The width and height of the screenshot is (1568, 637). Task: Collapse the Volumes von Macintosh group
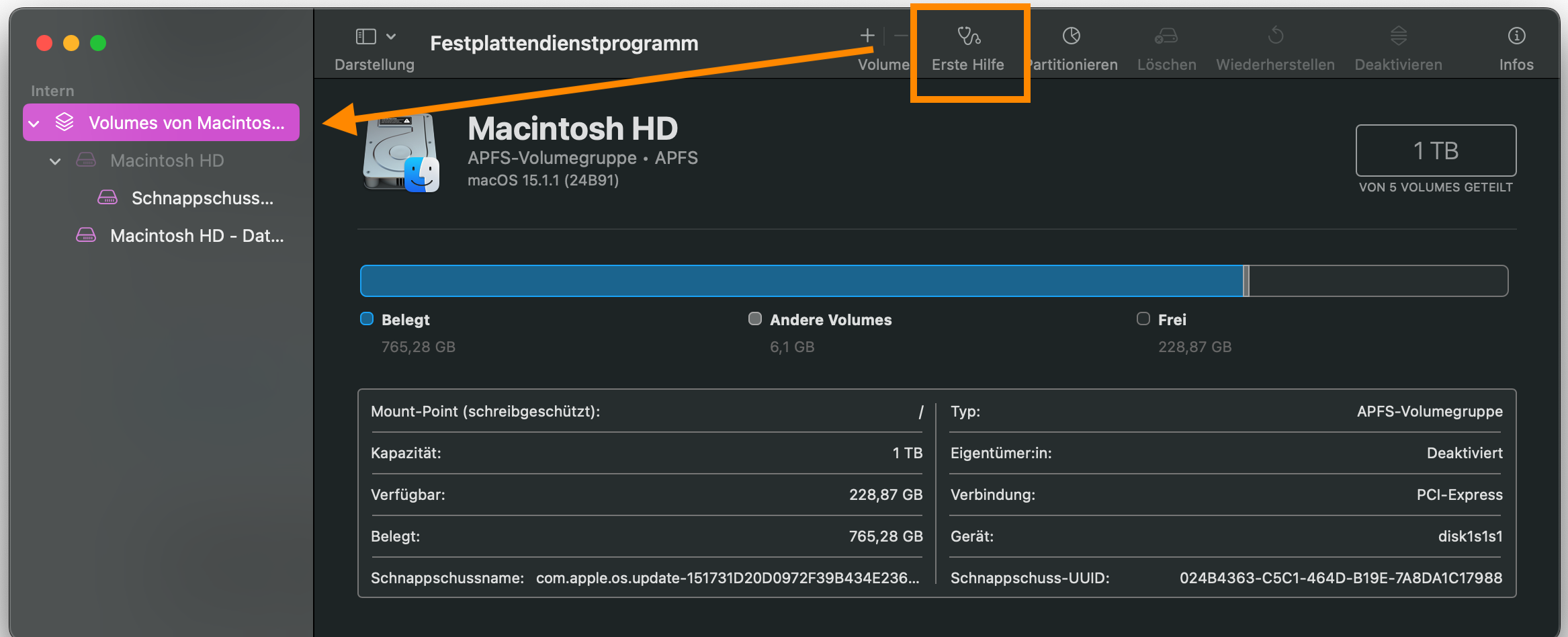(34, 124)
